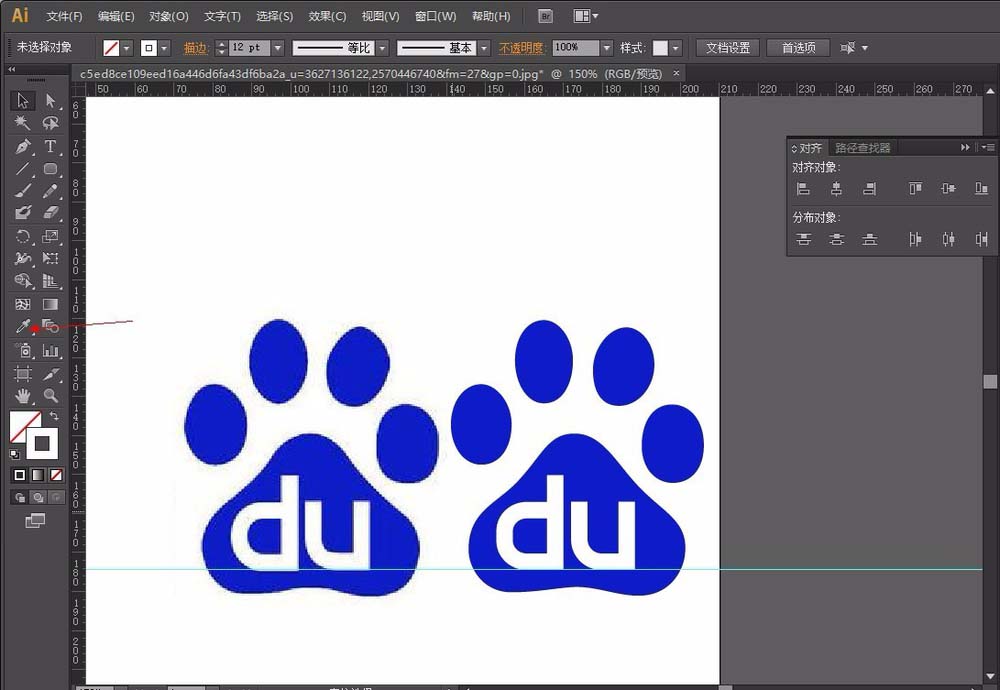
Task: Open arrange documents workspace dropdown
Action: (585, 17)
